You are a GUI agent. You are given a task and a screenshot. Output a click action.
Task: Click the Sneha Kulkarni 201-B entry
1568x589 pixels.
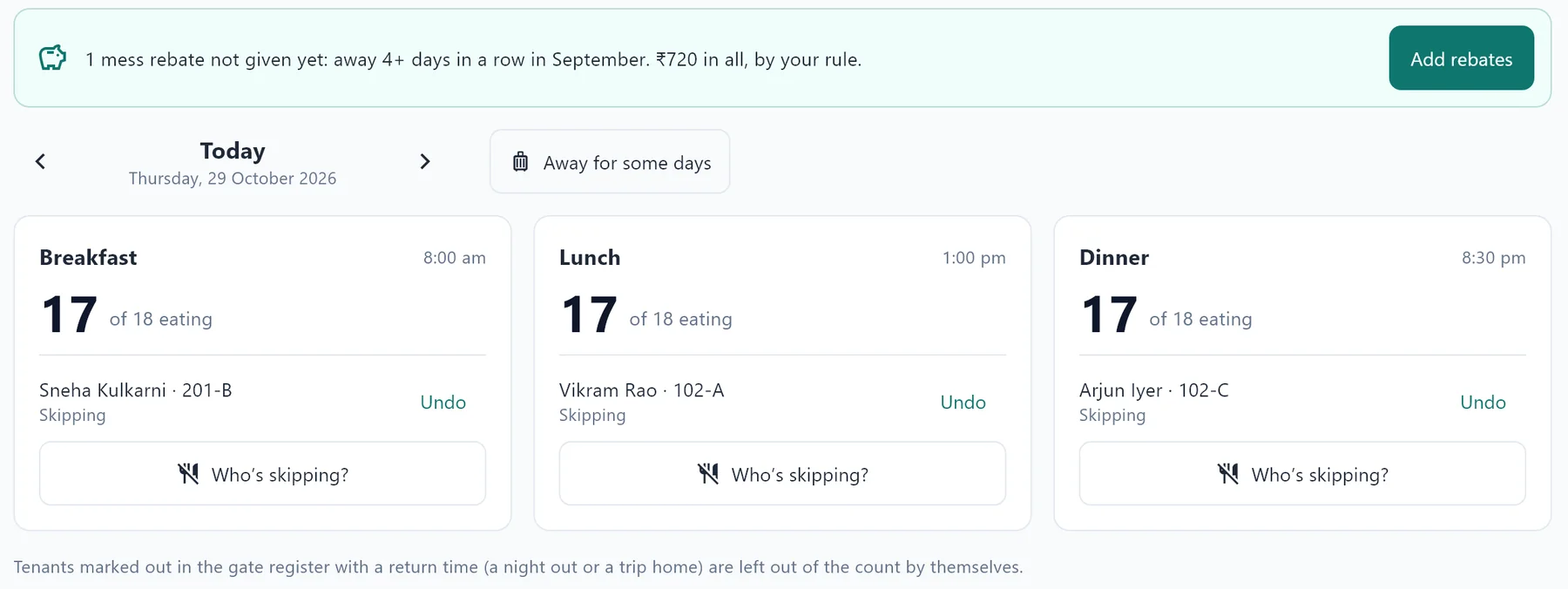(136, 390)
